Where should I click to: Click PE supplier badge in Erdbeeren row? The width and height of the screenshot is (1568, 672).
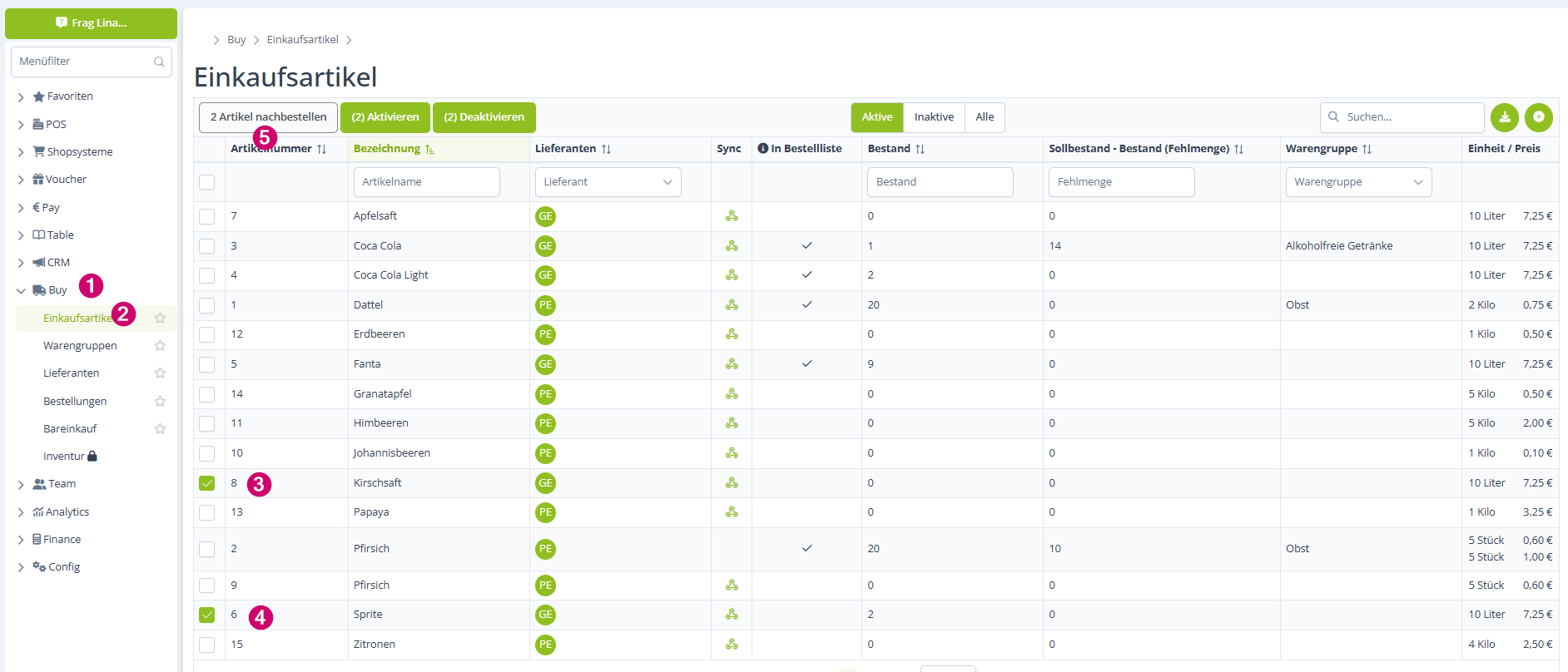click(545, 334)
